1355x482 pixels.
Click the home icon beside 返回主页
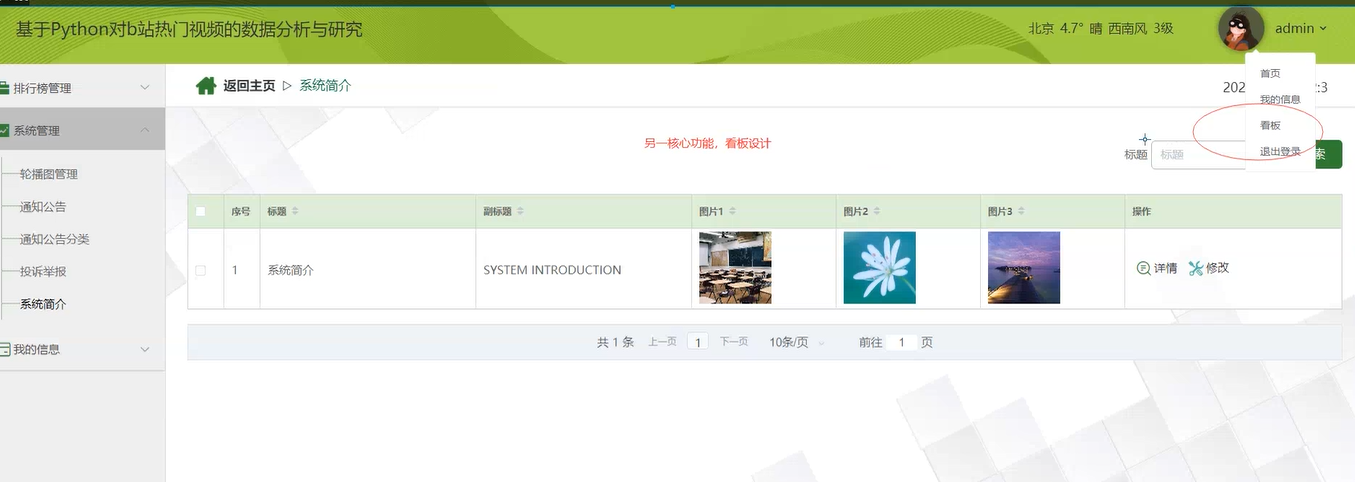point(206,86)
